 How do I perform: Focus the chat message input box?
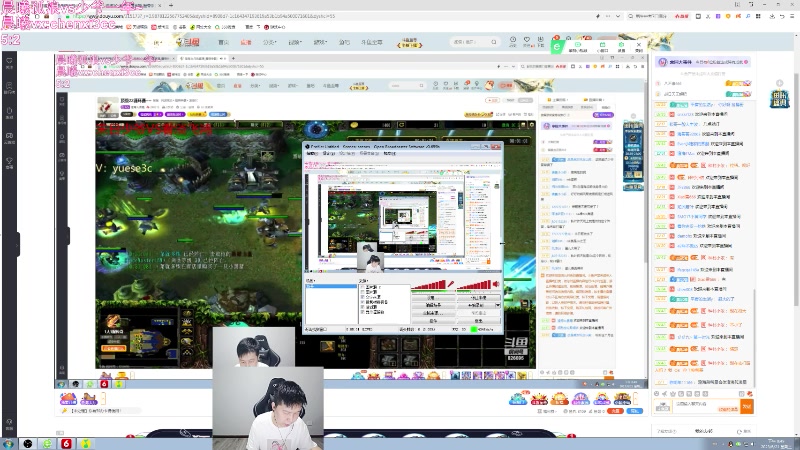[x=707, y=406]
